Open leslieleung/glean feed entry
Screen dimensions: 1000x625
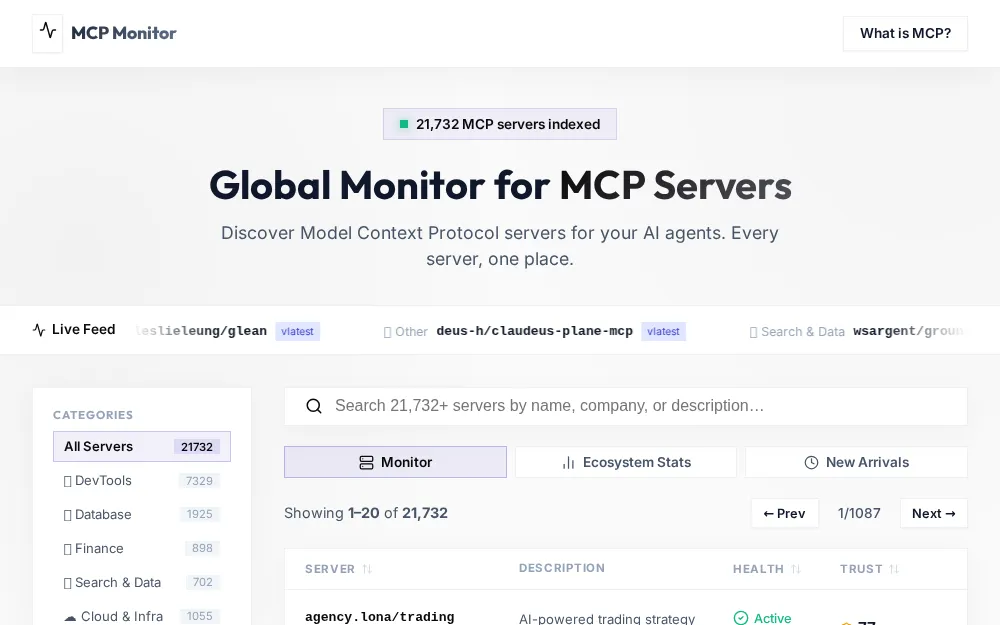(202, 331)
